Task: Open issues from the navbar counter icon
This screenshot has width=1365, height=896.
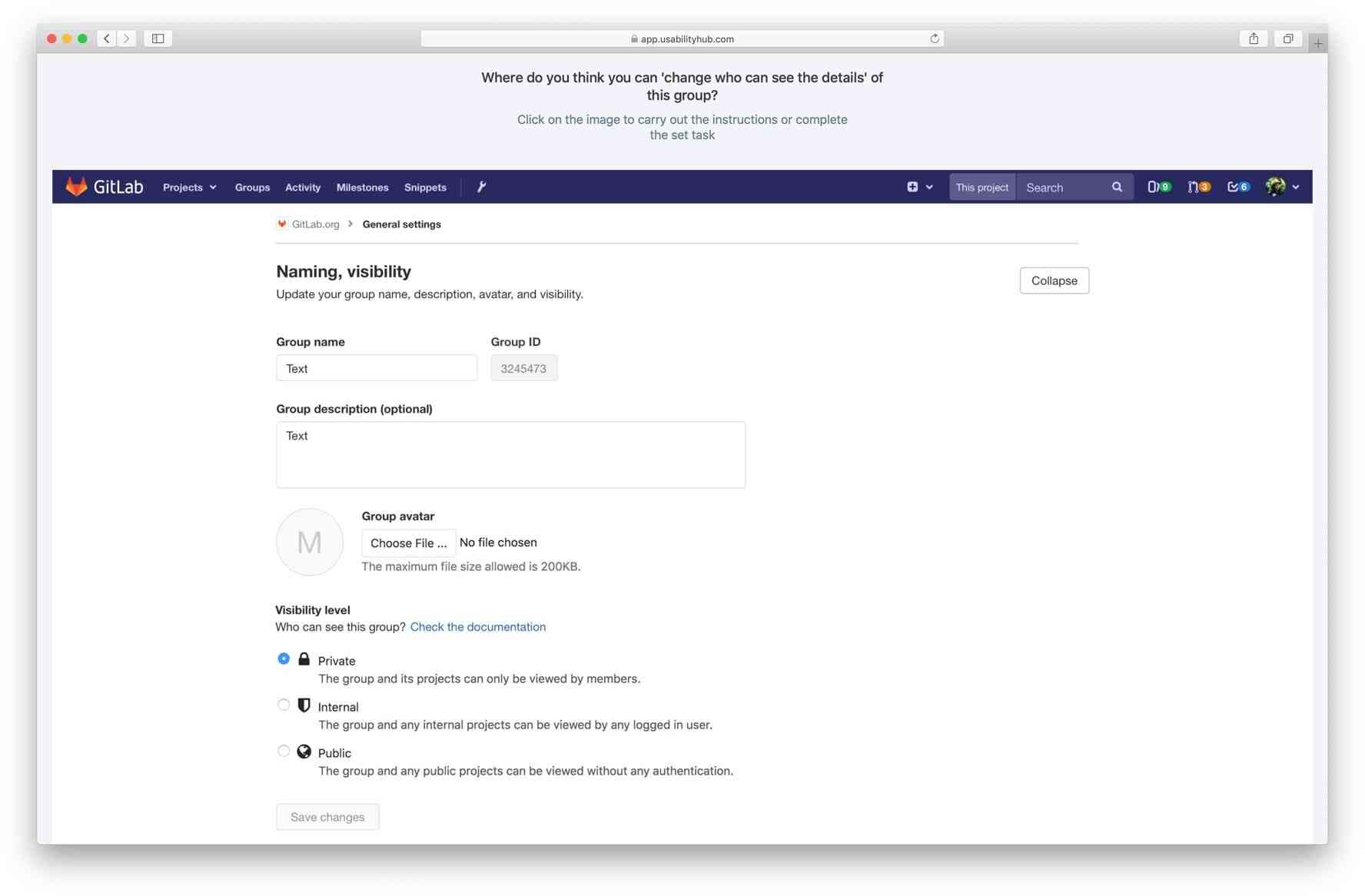Action: coord(1159,186)
